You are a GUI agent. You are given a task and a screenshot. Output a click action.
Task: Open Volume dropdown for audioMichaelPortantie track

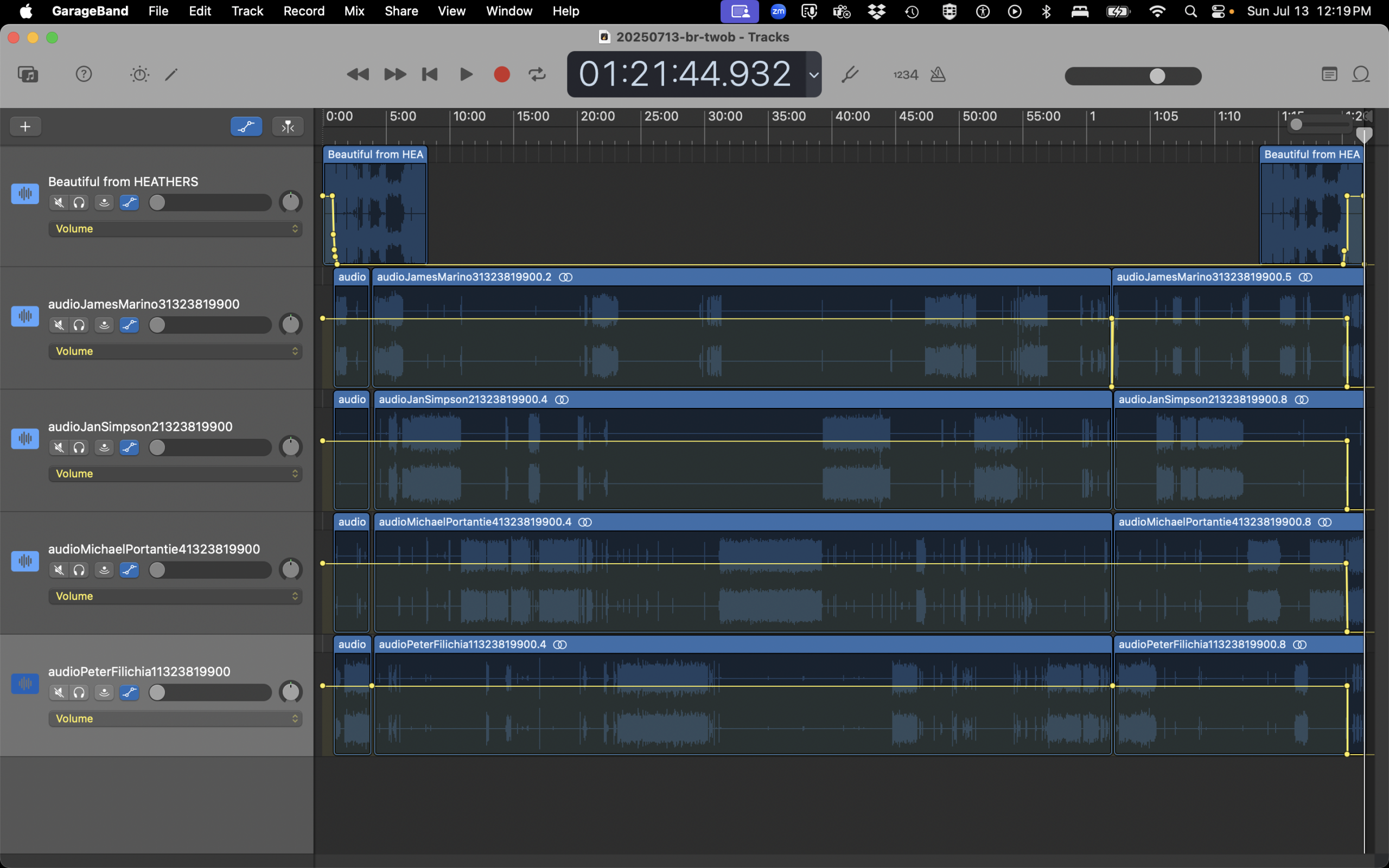coord(175,596)
